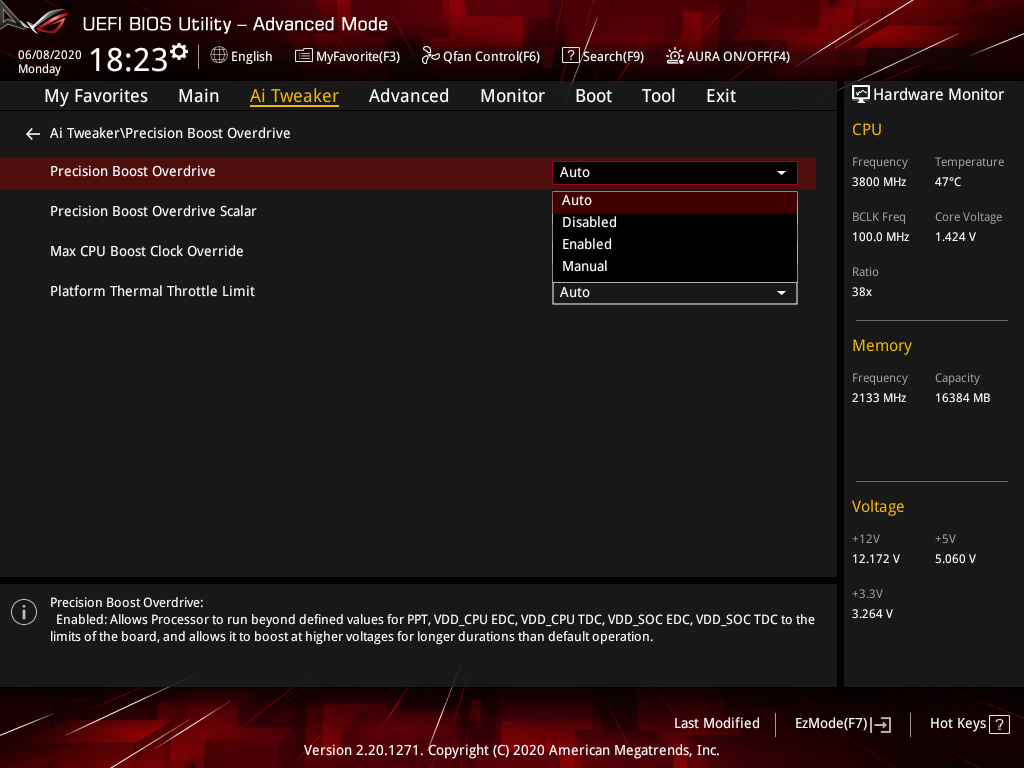Switch to the Main tab
The image size is (1024, 768).
(199, 96)
